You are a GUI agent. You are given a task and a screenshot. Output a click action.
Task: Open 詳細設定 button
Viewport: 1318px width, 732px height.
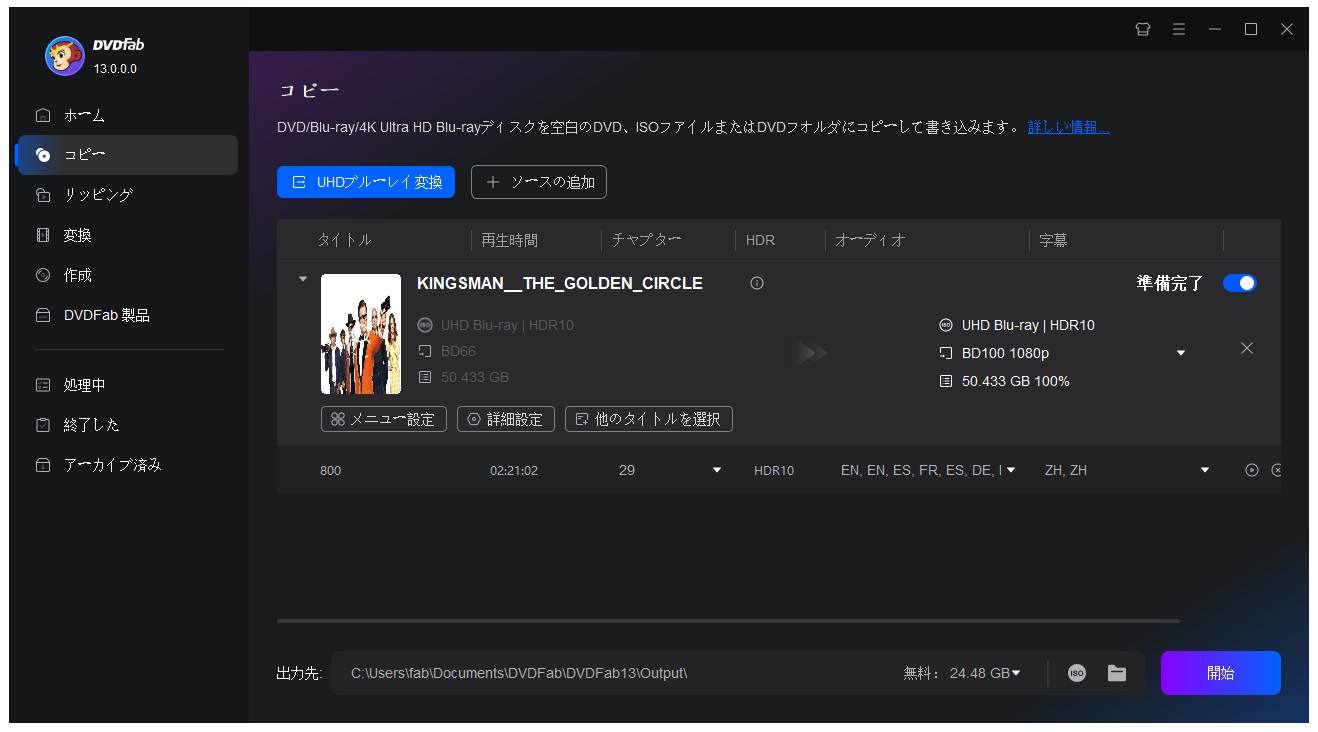click(x=506, y=419)
